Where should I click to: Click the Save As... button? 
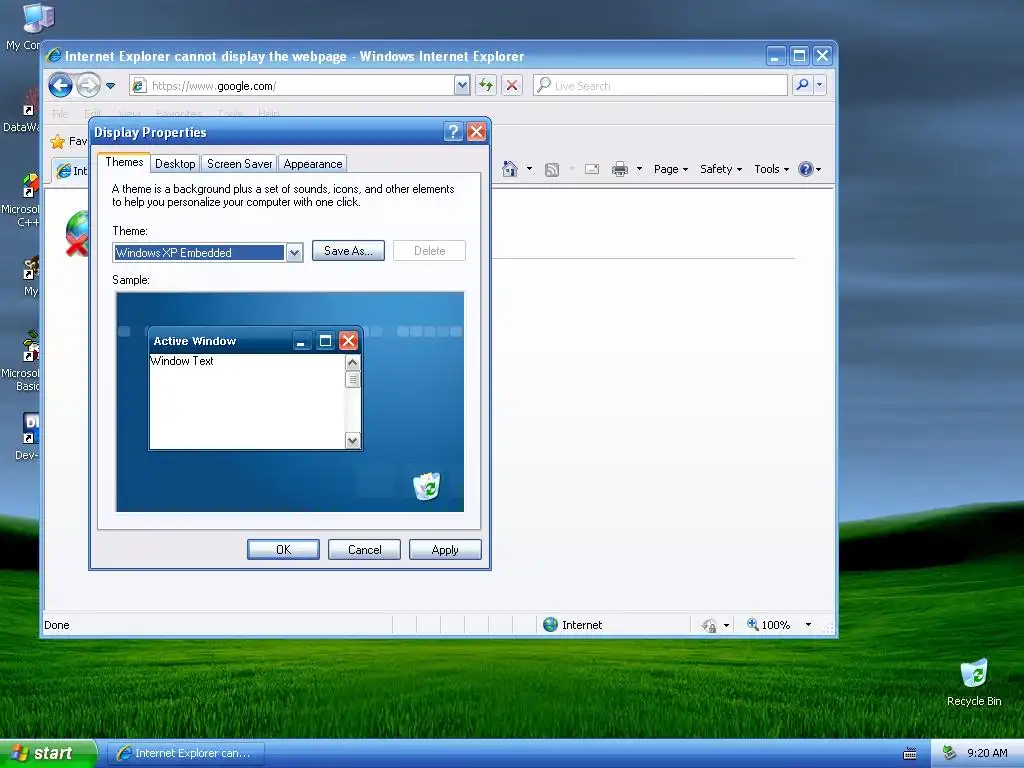tap(348, 251)
